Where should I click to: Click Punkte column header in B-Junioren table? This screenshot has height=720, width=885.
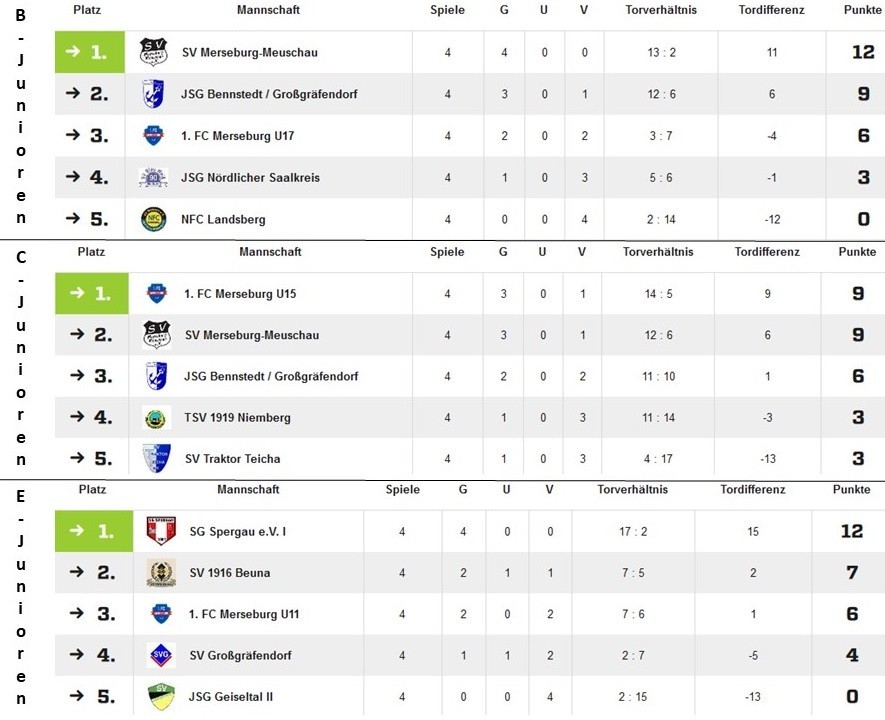[x=862, y=10]
